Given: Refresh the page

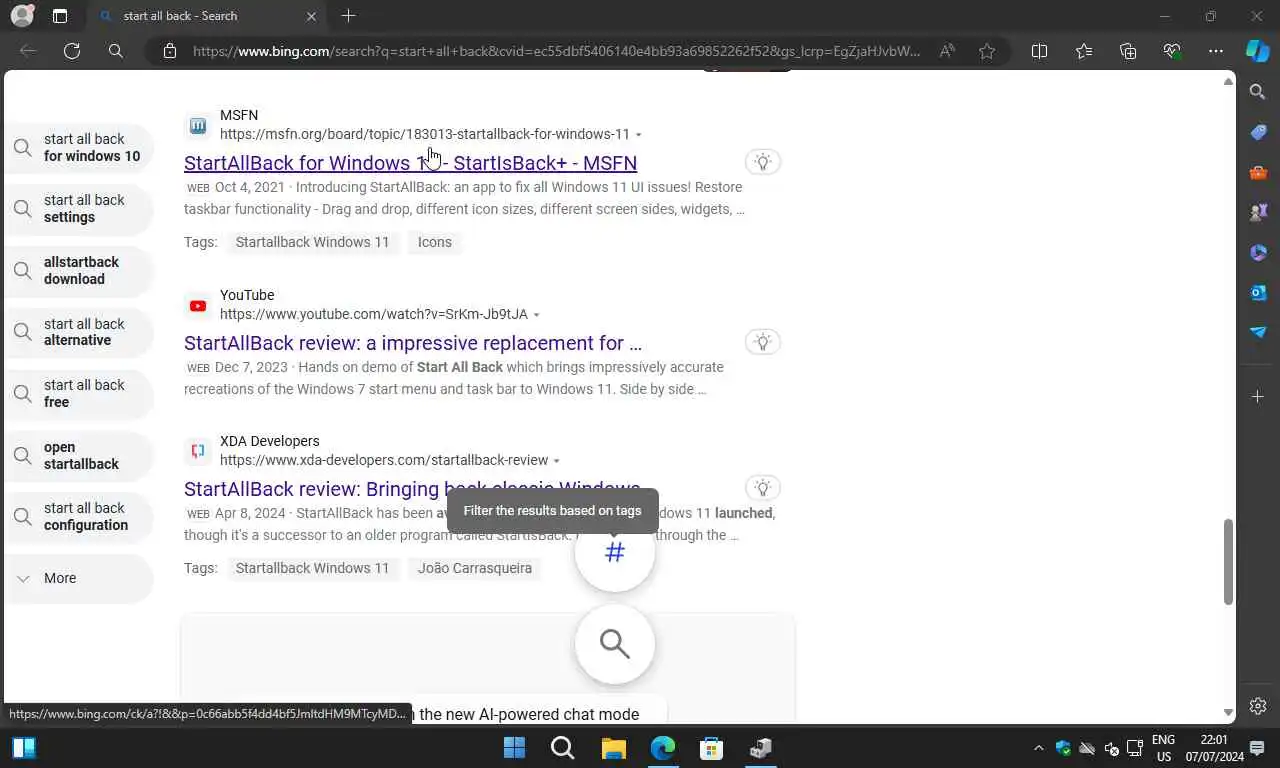Looking at the screenshot, I should (72, 51).
